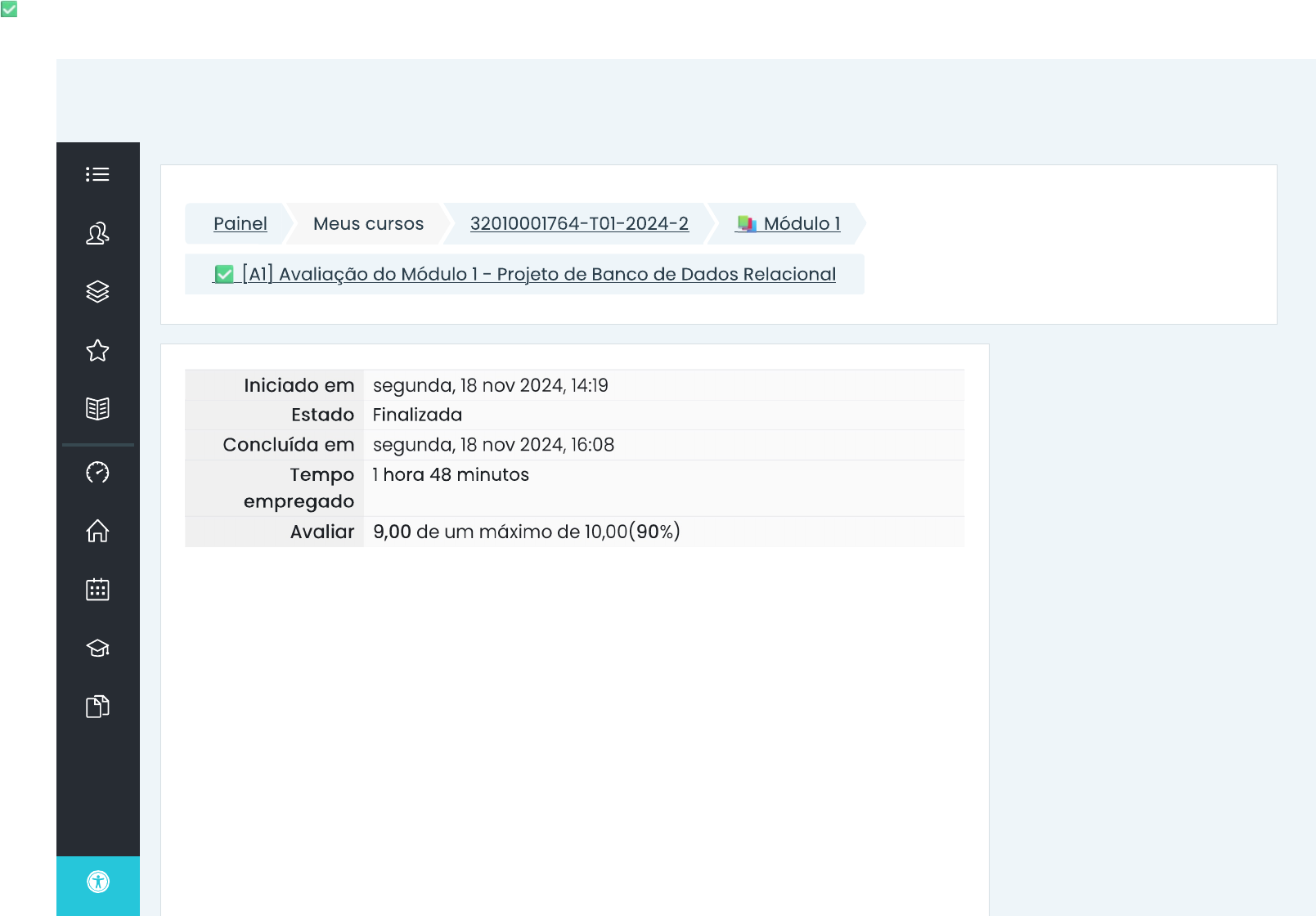
Task: Open the accessibility options button
Action: click(98, 882)
